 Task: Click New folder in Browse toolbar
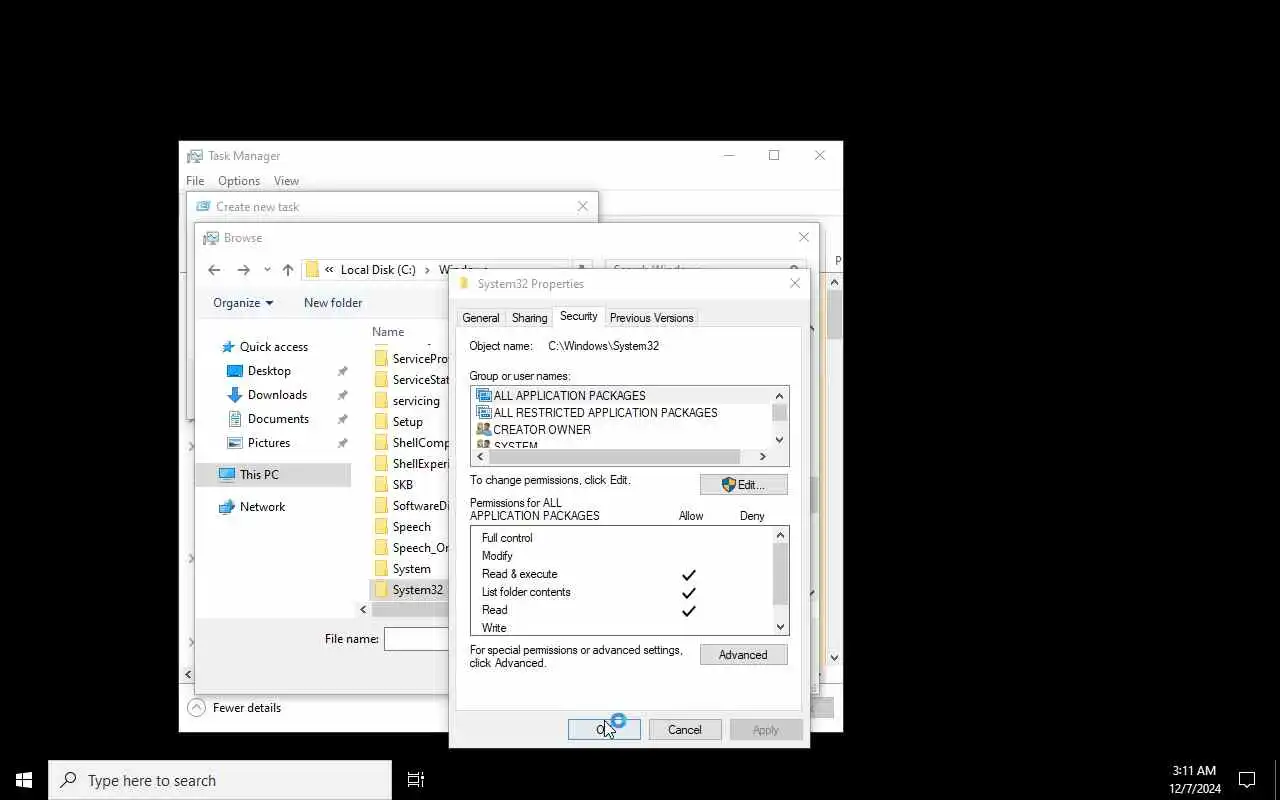click(x=333, y=303)
